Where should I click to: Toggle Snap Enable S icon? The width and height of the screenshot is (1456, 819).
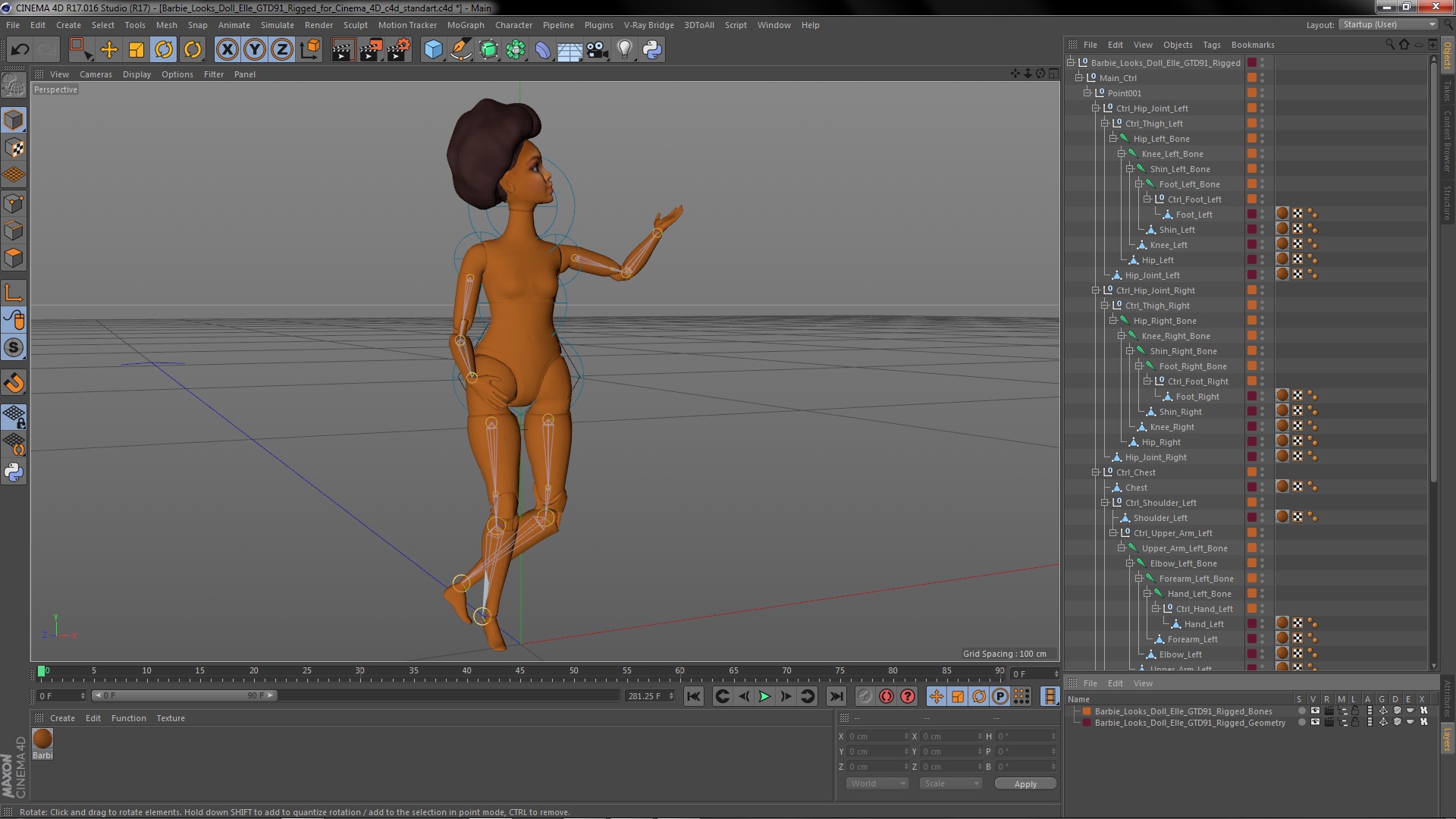point(14,347)
